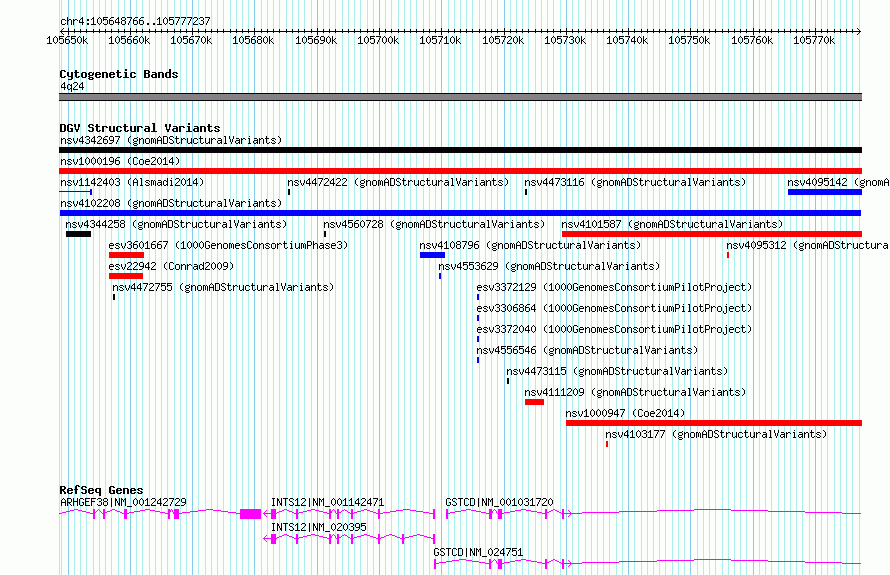Open the nsv4560728 variant label

coord(434,224)
